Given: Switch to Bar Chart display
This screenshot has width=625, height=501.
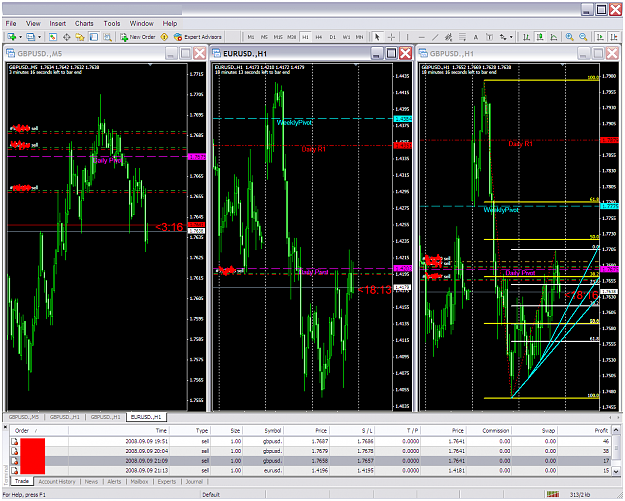Looking at the screenshot, I should [526, 37].
